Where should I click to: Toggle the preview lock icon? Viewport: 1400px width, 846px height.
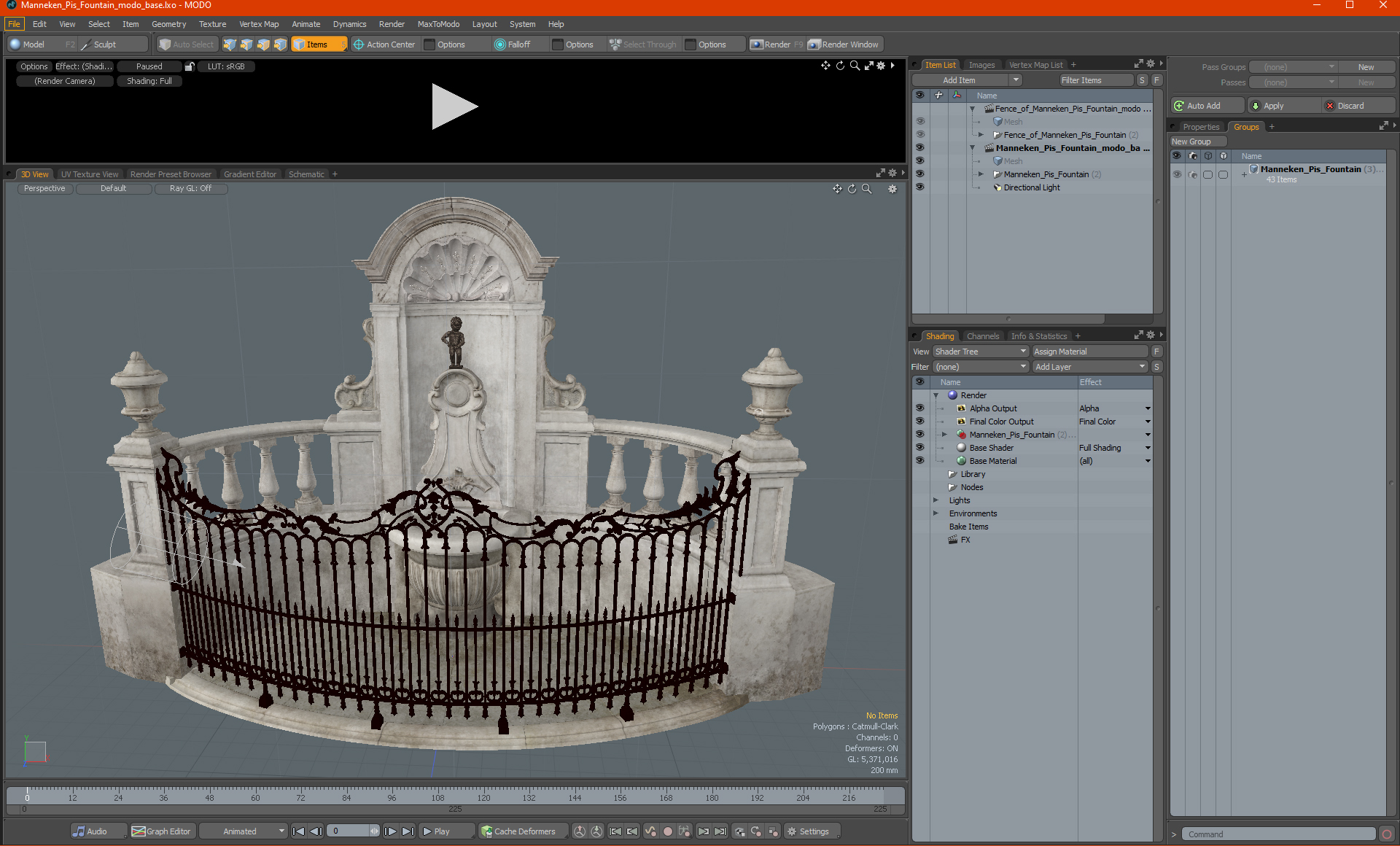tap(190, 66)
